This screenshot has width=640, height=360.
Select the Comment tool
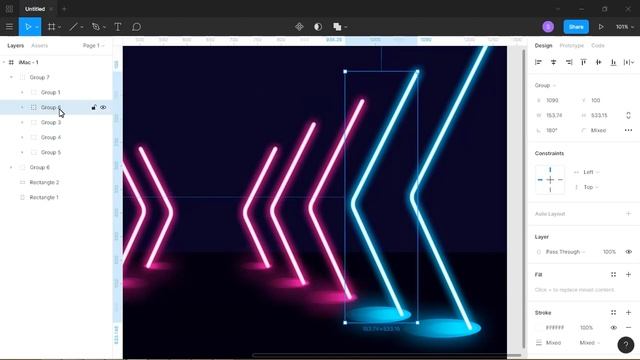click(136, 27)
